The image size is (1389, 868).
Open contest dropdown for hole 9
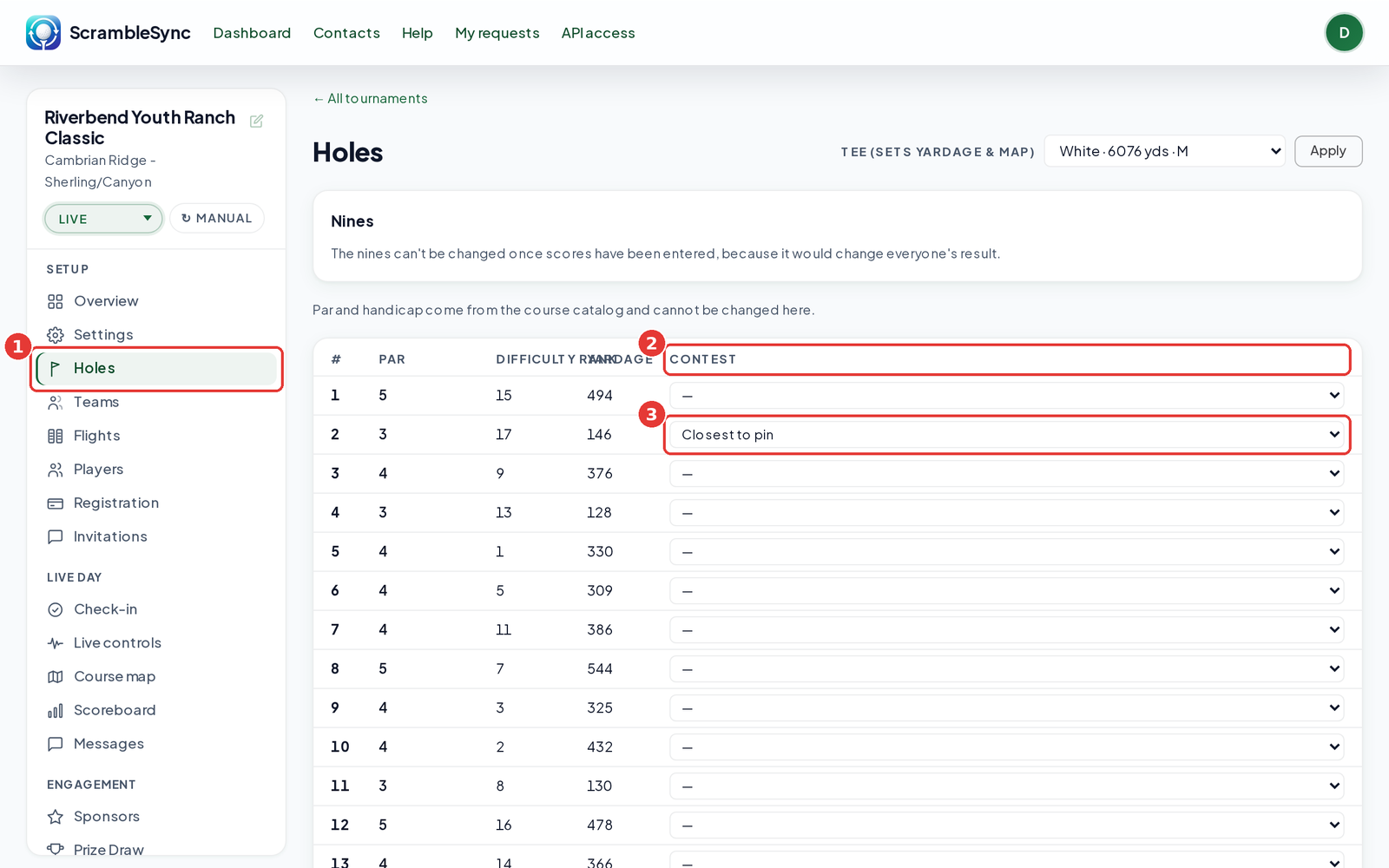pos(1007,708)
